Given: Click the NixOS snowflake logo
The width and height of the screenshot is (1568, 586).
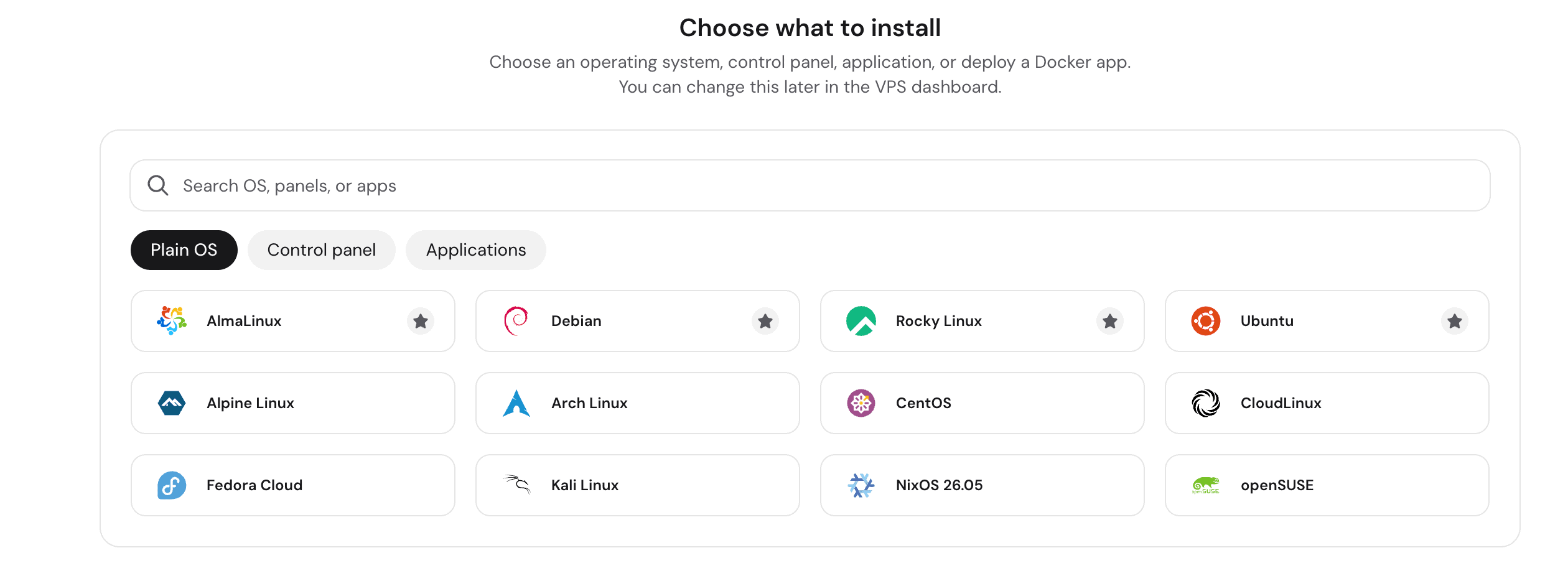Looking at the screenshot, I should pyautogui.click(x=861, y=485).
